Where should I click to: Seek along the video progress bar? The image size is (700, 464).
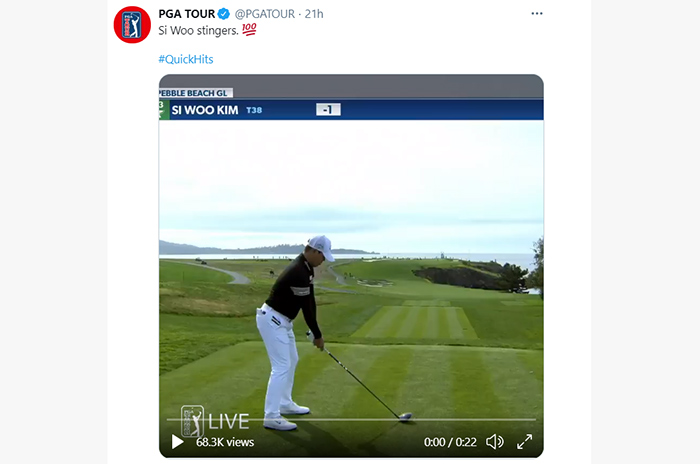[x=351, y=420]
